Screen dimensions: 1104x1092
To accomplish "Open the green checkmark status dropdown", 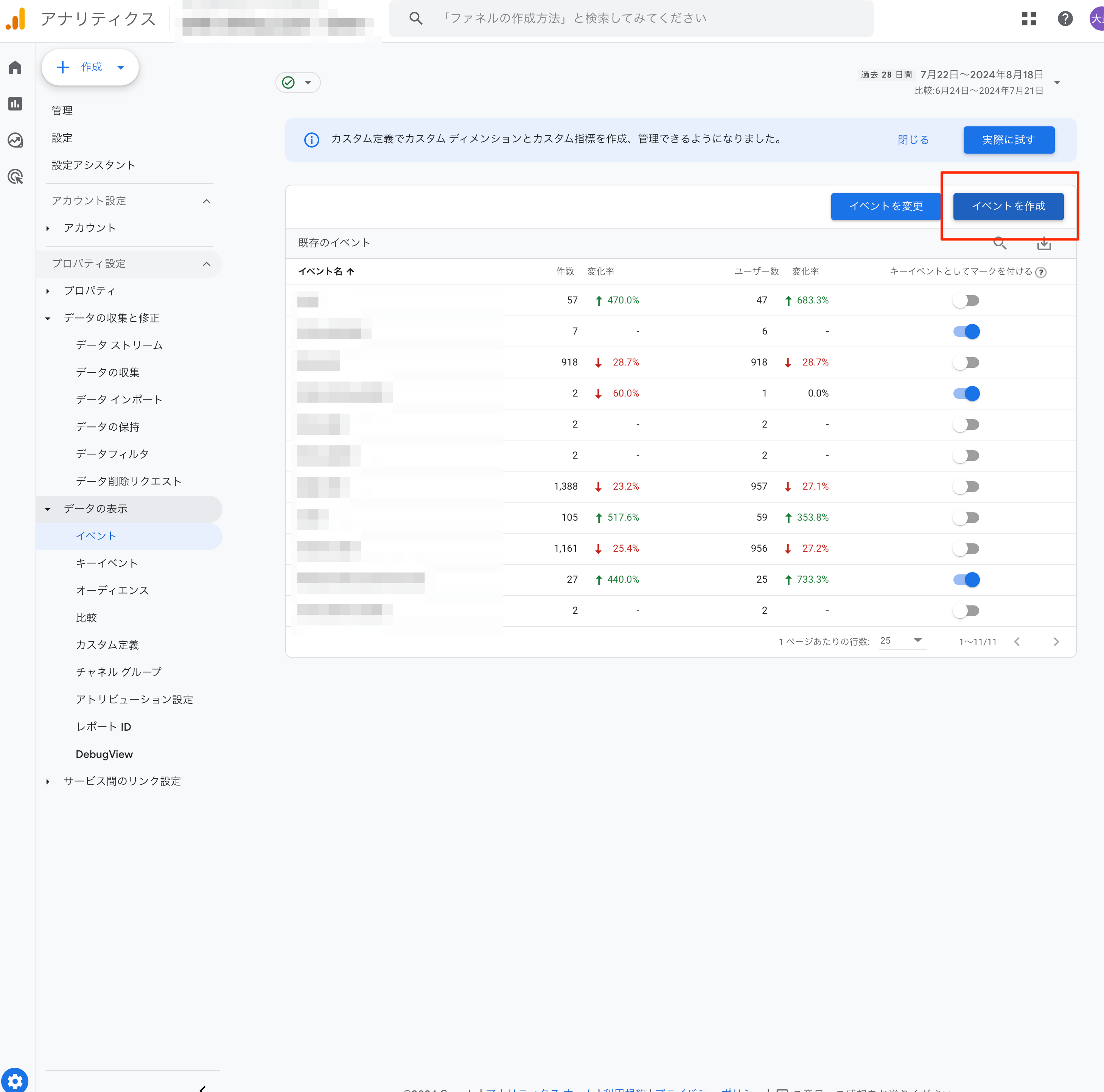I will pyautogui.click(x=298, y=83).
